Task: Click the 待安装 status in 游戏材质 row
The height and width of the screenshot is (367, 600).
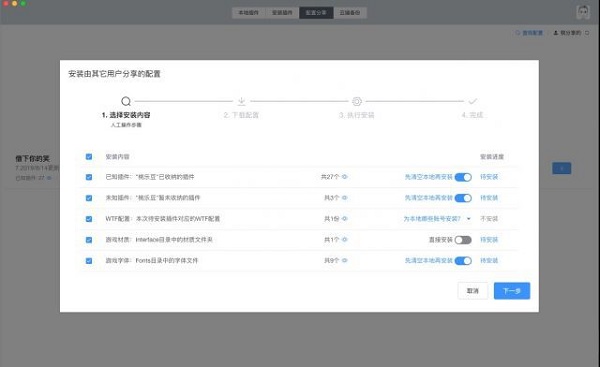Action: 489,240
